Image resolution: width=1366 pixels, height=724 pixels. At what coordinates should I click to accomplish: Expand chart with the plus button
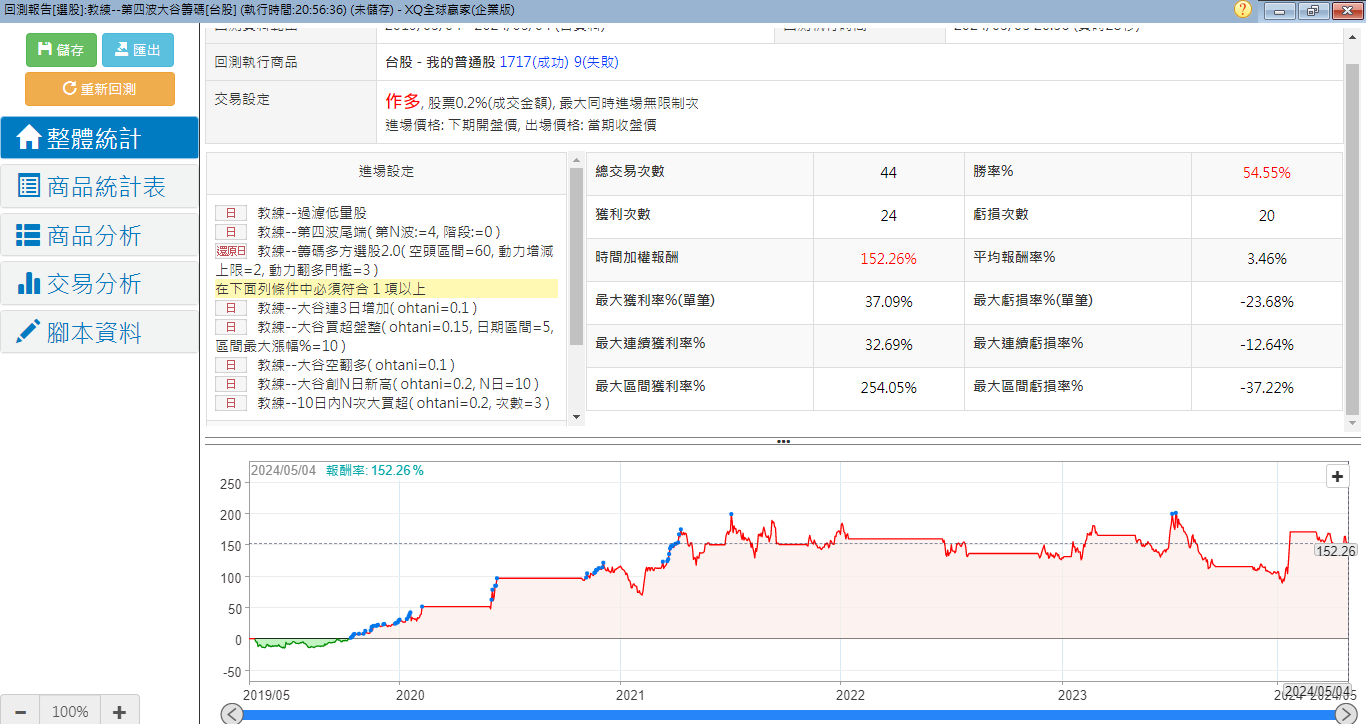(1337, 477)
